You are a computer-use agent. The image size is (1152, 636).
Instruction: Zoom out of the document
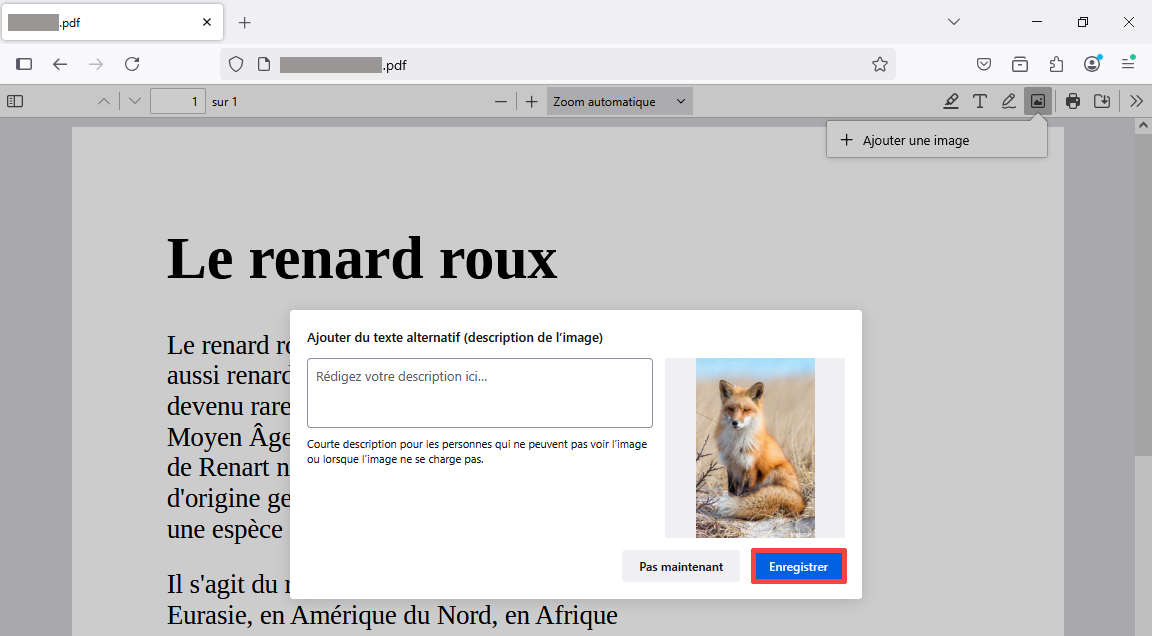(x=501, y=100)
